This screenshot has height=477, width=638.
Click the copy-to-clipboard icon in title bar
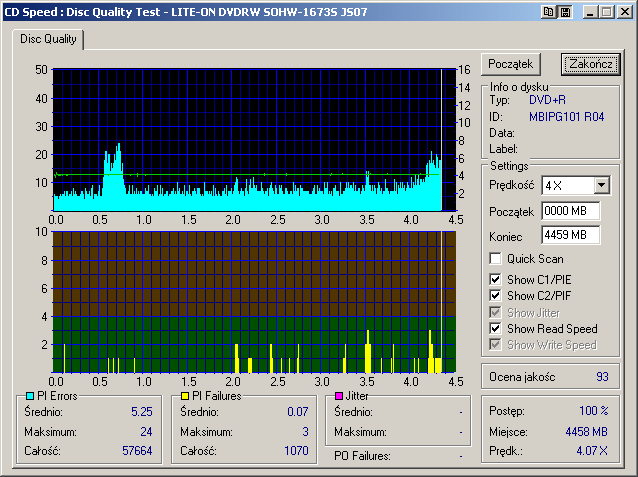[x=549, y=12]
